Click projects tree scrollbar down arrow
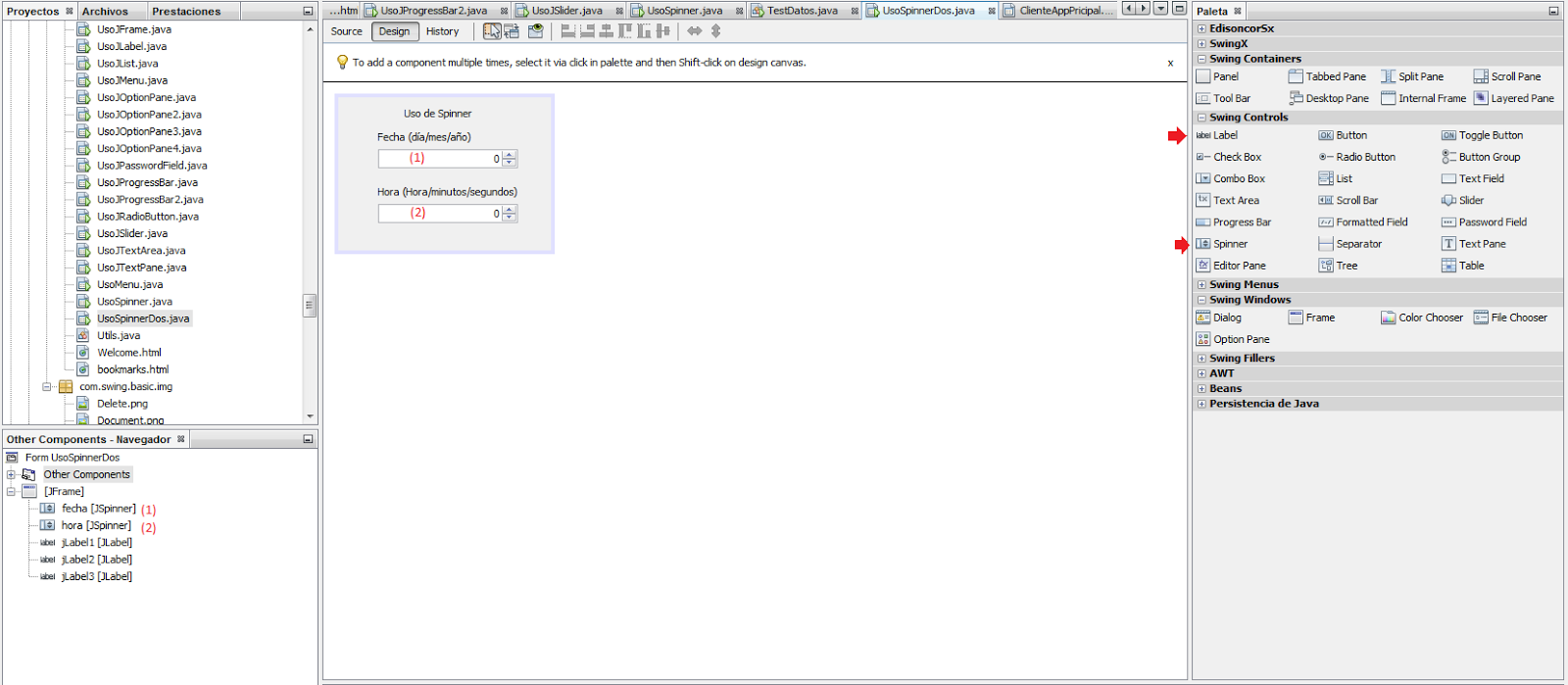Screen dimensions: 1568x685 coord(310,416)
